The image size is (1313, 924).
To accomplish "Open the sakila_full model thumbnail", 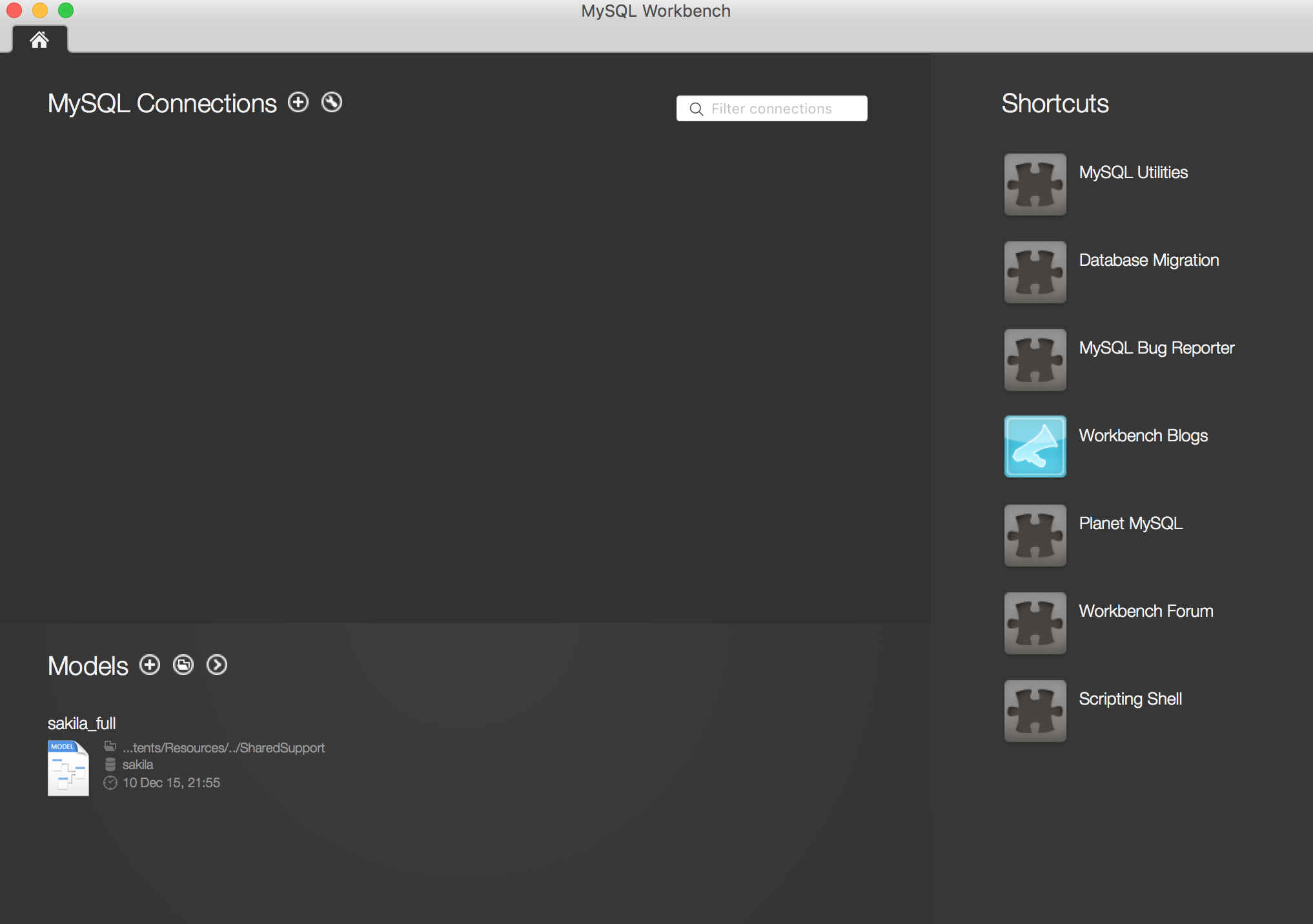I will (68, 768).
